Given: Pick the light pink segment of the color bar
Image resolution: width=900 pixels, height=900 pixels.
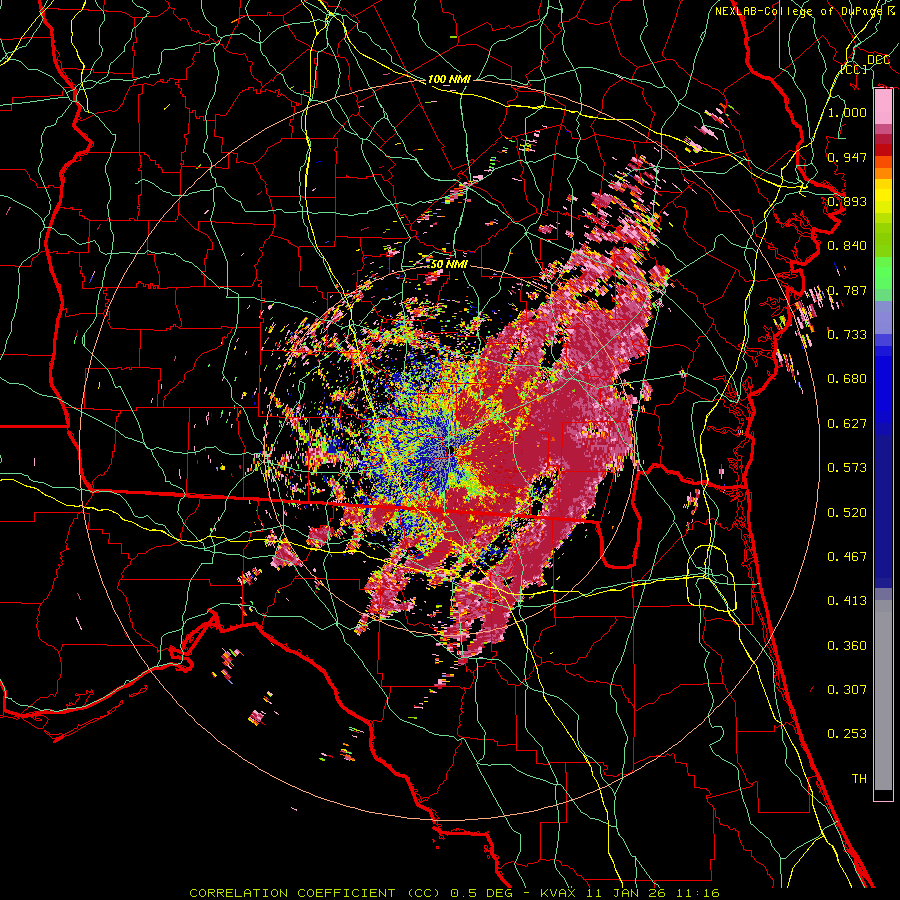Looking at the screenshot, I should (x=883, y=108).
